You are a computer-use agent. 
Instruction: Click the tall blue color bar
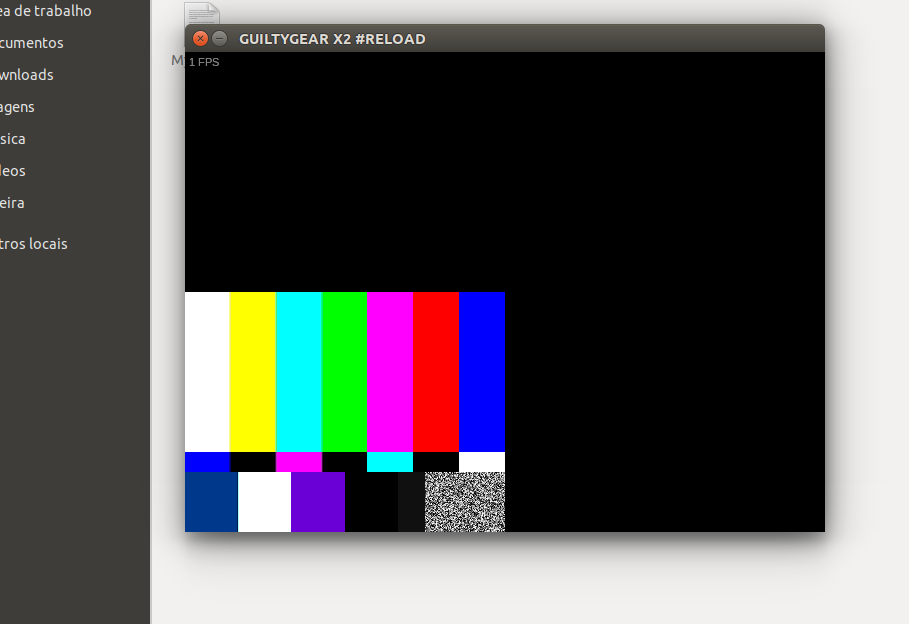[x=482, y=372]
